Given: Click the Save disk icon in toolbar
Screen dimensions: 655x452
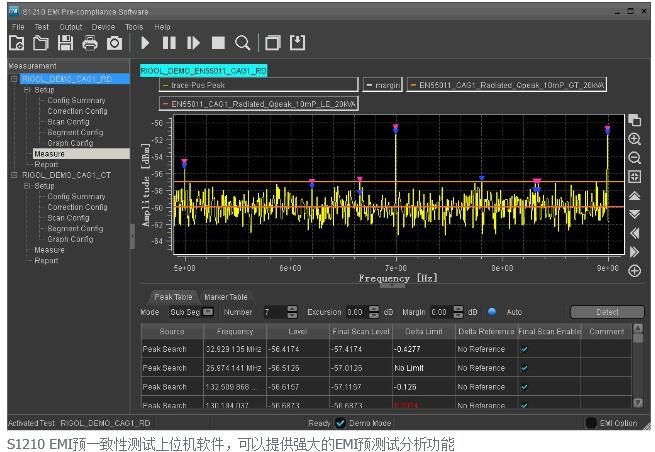Looking at the screenshot, I should click(x=65, y=43).
